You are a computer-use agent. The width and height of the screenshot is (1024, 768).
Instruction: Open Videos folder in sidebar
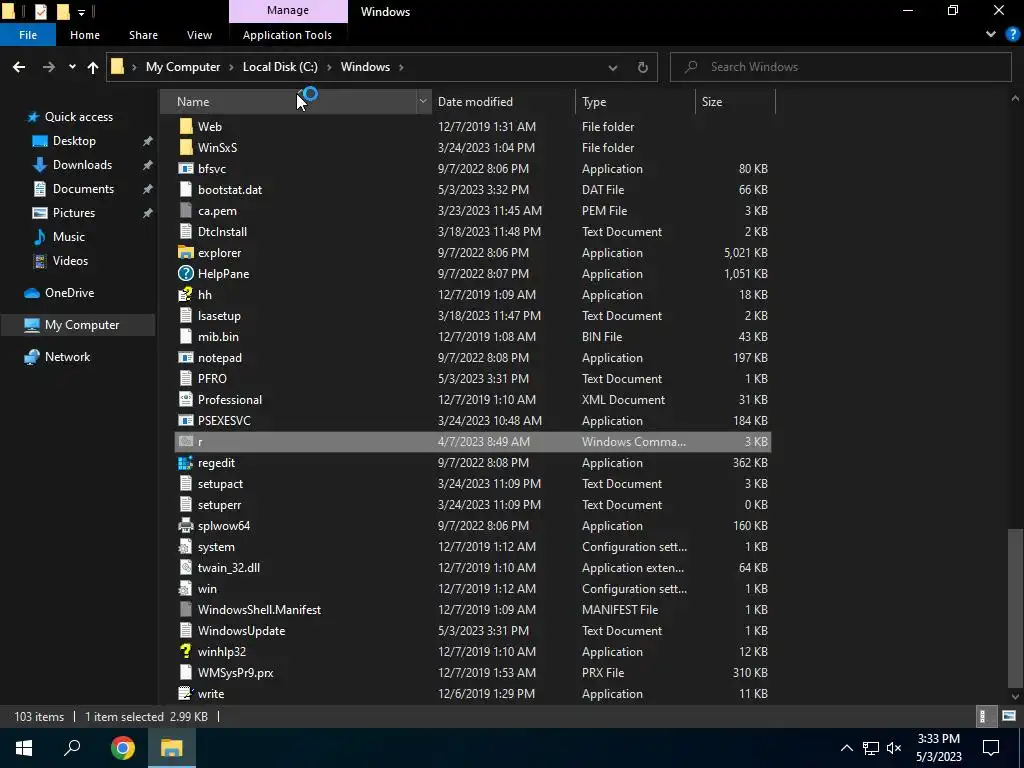click(70, 261)
